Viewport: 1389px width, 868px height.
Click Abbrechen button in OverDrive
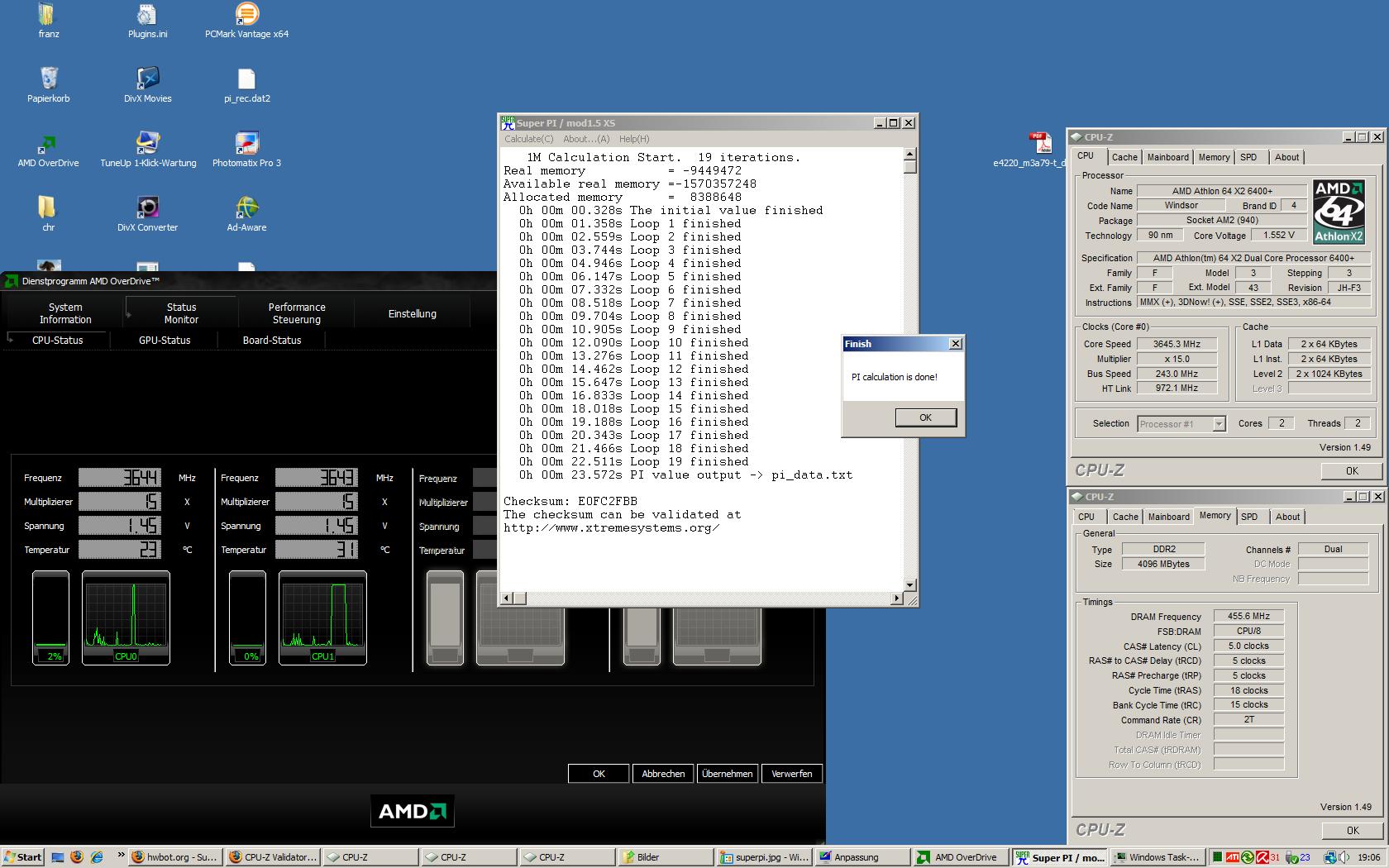coord(663,774)
